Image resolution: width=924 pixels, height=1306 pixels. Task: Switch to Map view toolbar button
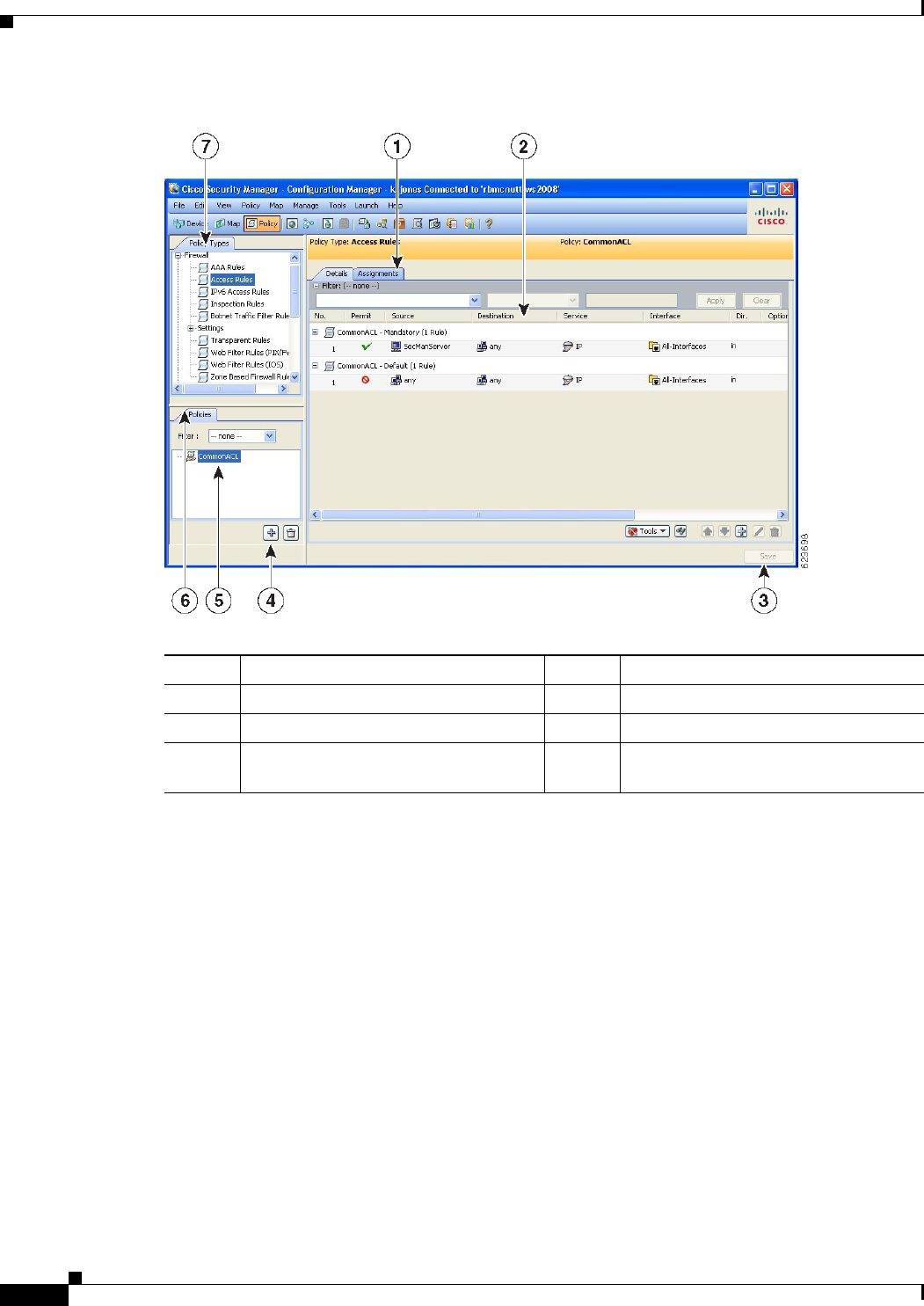tap(228, 223)
